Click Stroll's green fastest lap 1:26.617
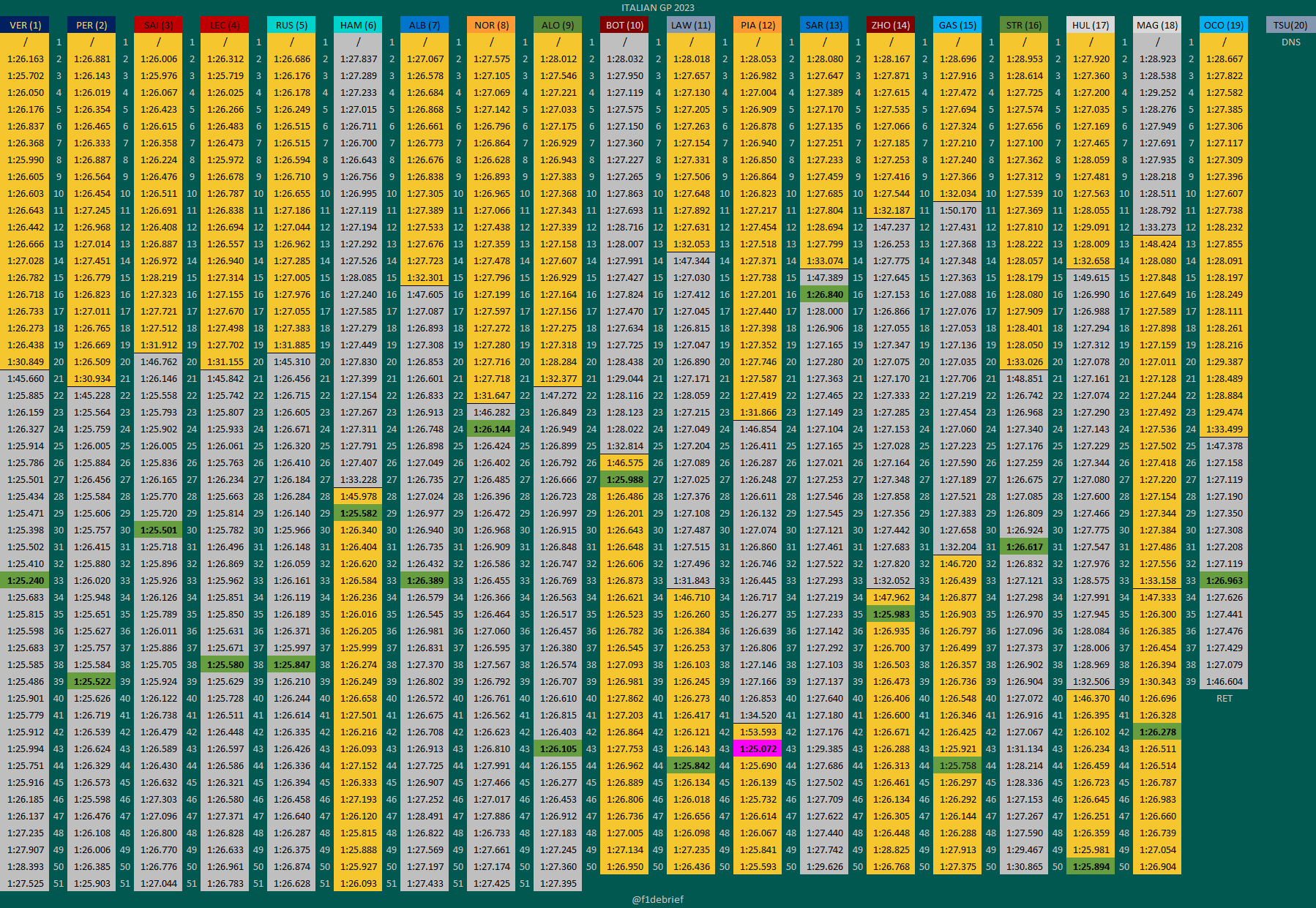The image size is (1316, 908). tap(1025, 547)
